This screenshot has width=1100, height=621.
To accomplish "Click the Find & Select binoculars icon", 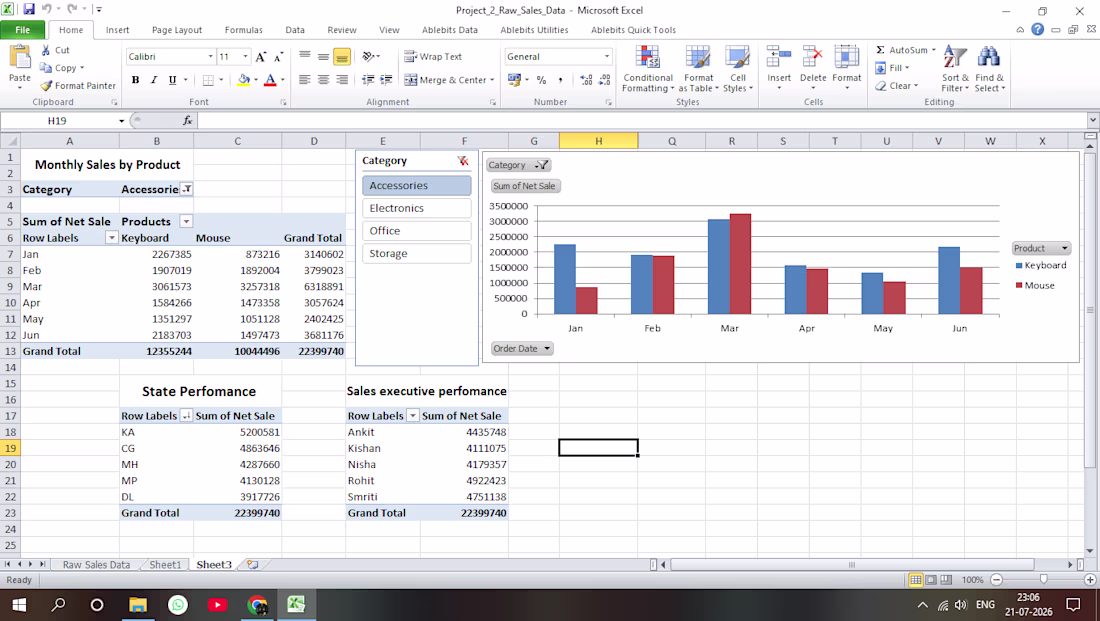I will pyautogui.click(x=988, y=58).
